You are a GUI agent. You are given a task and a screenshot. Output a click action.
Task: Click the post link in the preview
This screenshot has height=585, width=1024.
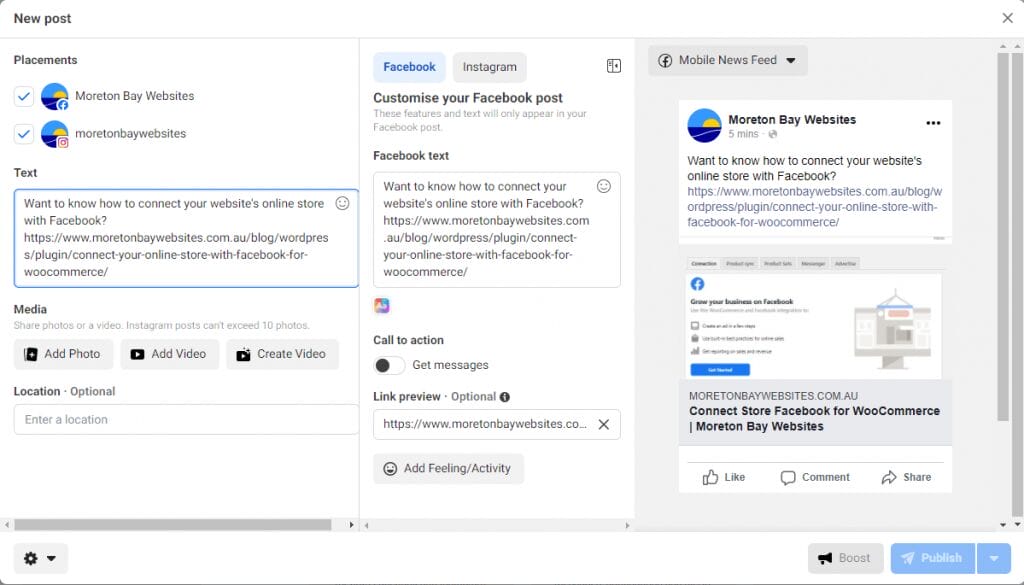click(815, 207)
